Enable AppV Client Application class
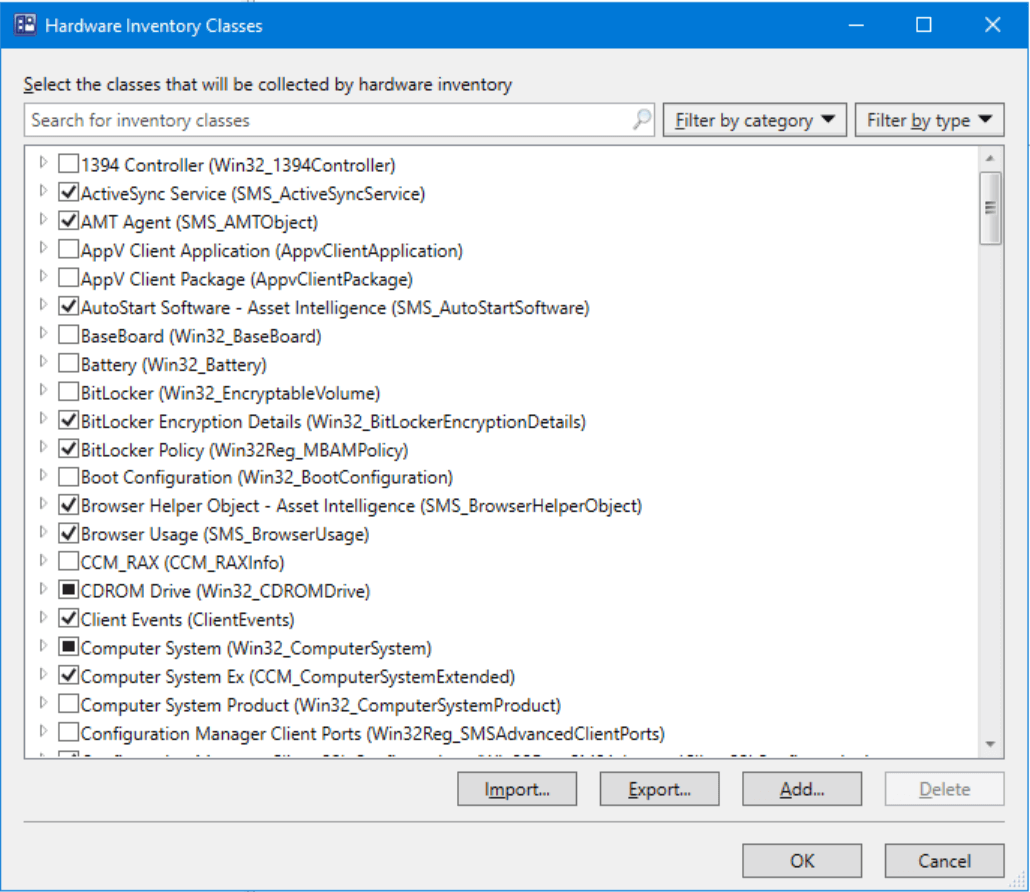 click(69, 250)
